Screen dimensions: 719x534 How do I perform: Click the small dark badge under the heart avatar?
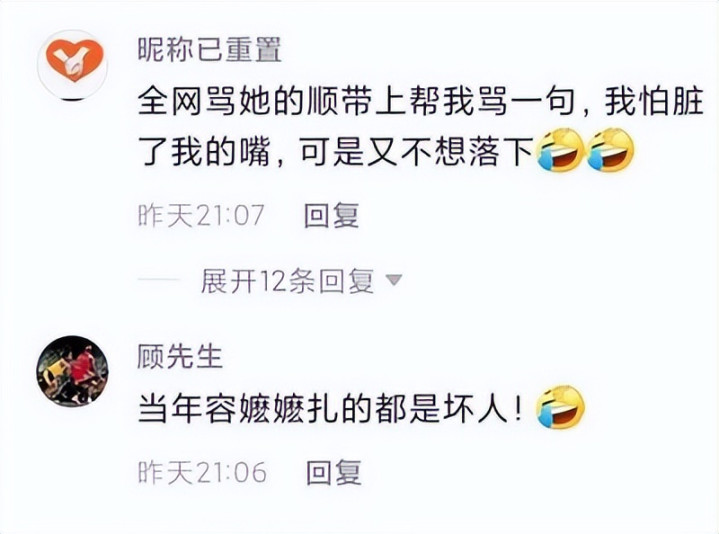[x=73, y=99]
